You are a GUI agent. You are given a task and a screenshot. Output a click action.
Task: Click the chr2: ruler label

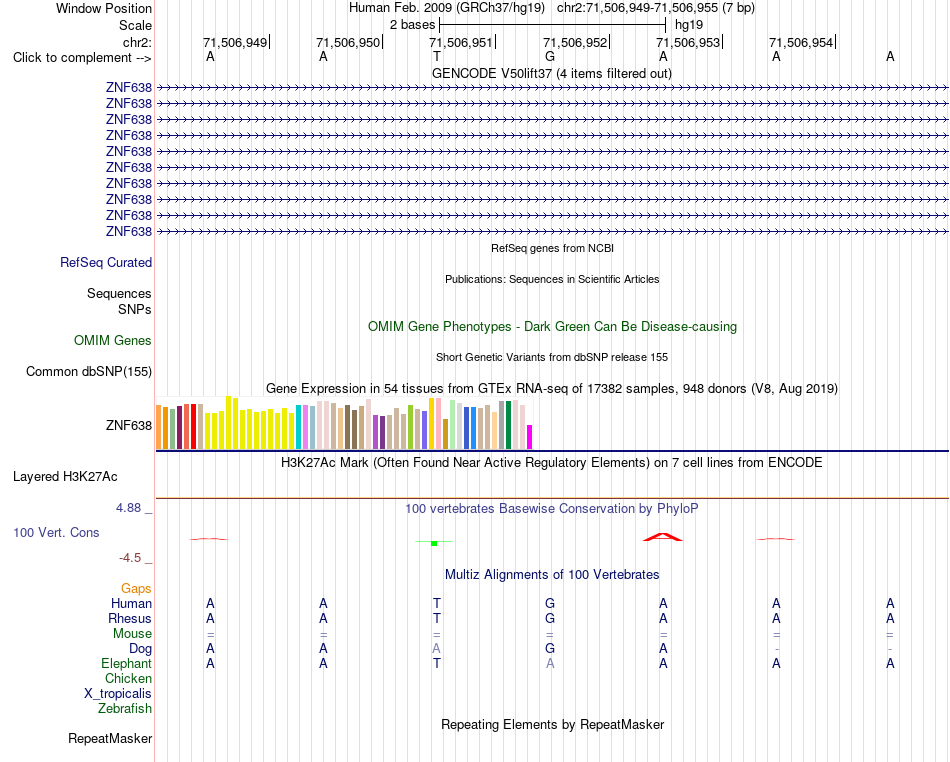[137, 42]
